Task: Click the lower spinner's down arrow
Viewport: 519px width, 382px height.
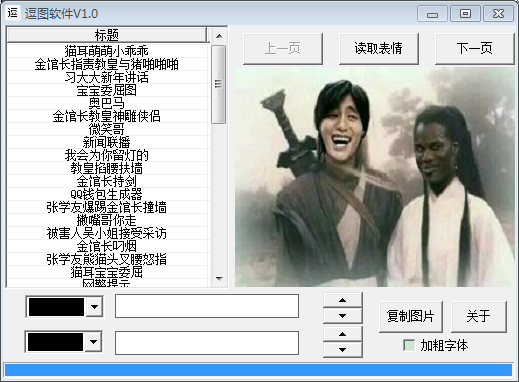Action: pyautogui.click(x=342, y=350)
